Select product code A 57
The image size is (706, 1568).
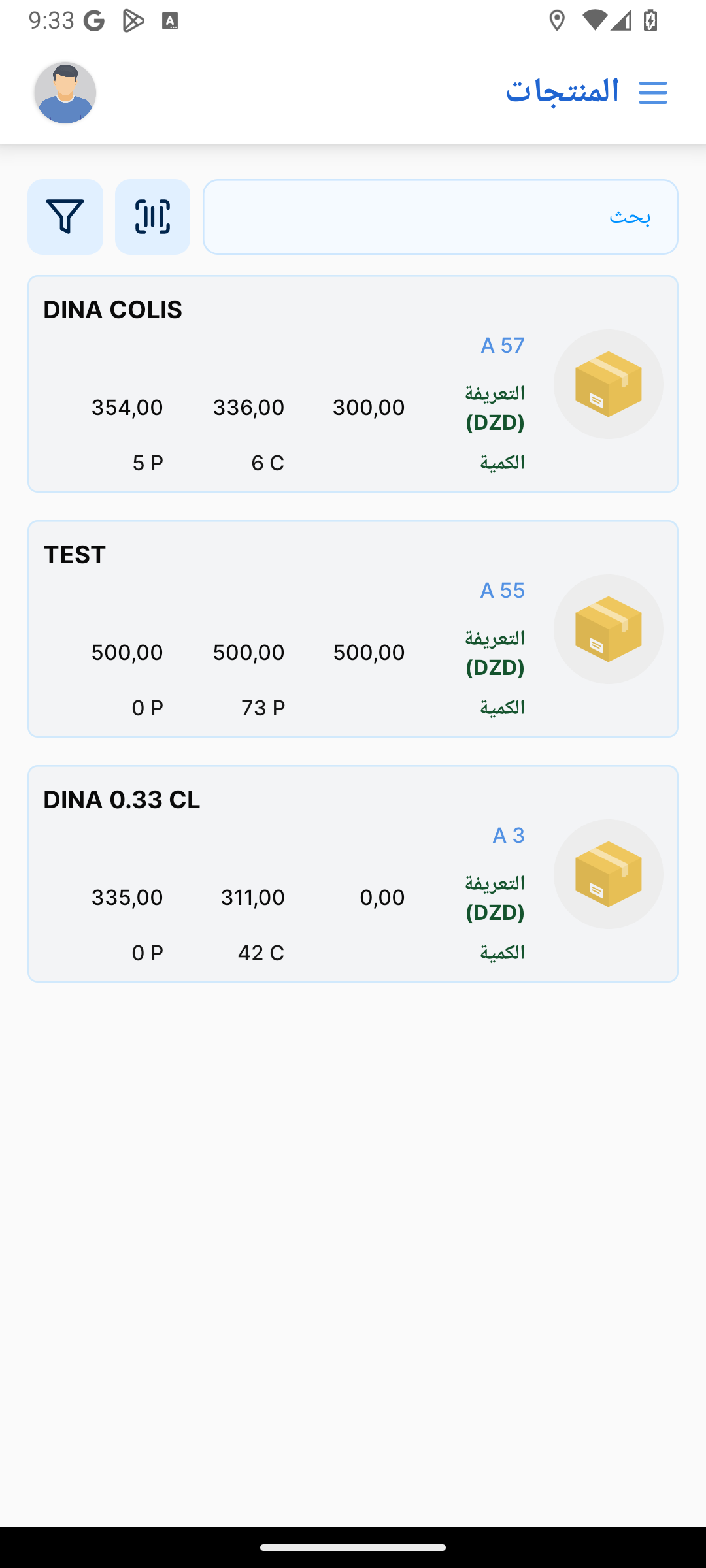[502, 345]
